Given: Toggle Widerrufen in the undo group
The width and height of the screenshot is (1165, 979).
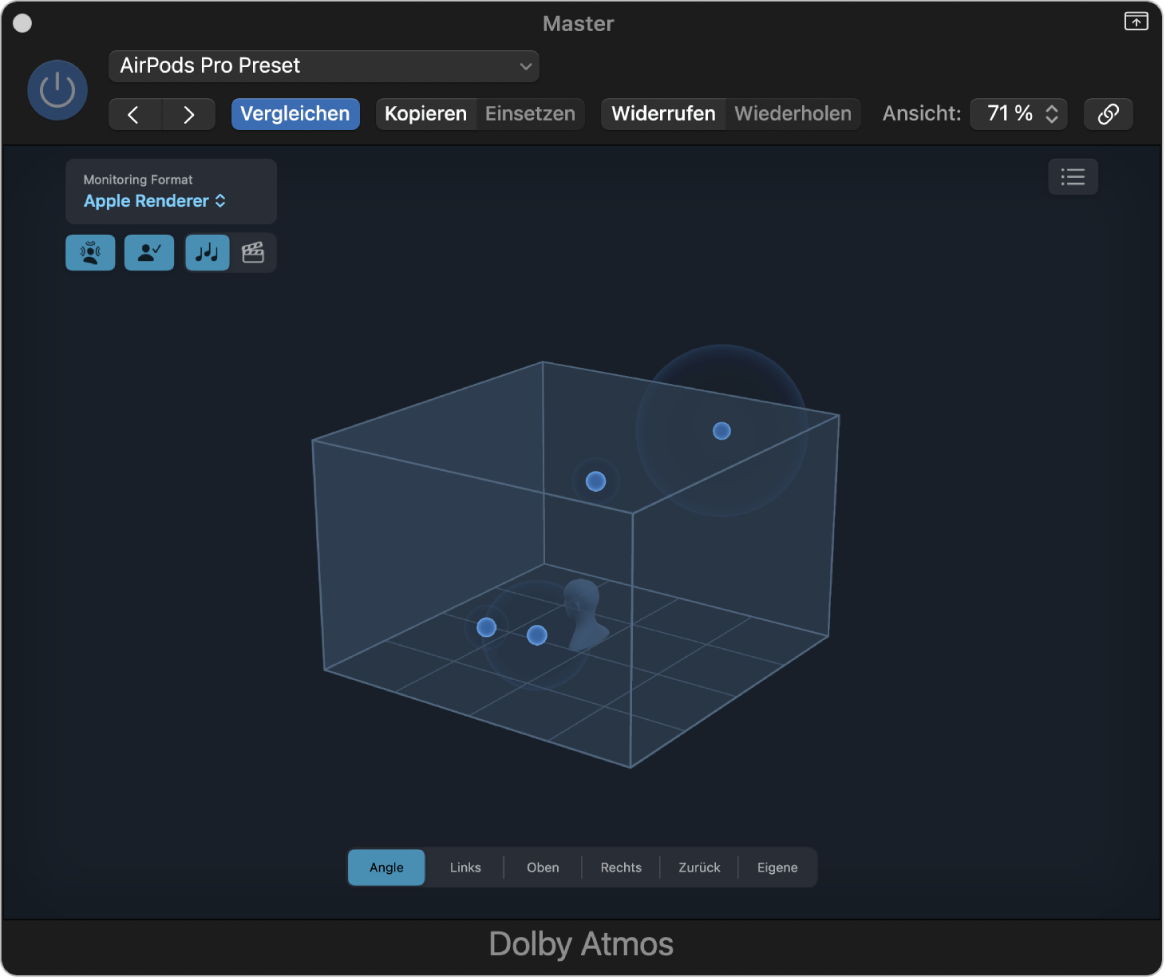Looking at the screenshot, I should point(663,113).
